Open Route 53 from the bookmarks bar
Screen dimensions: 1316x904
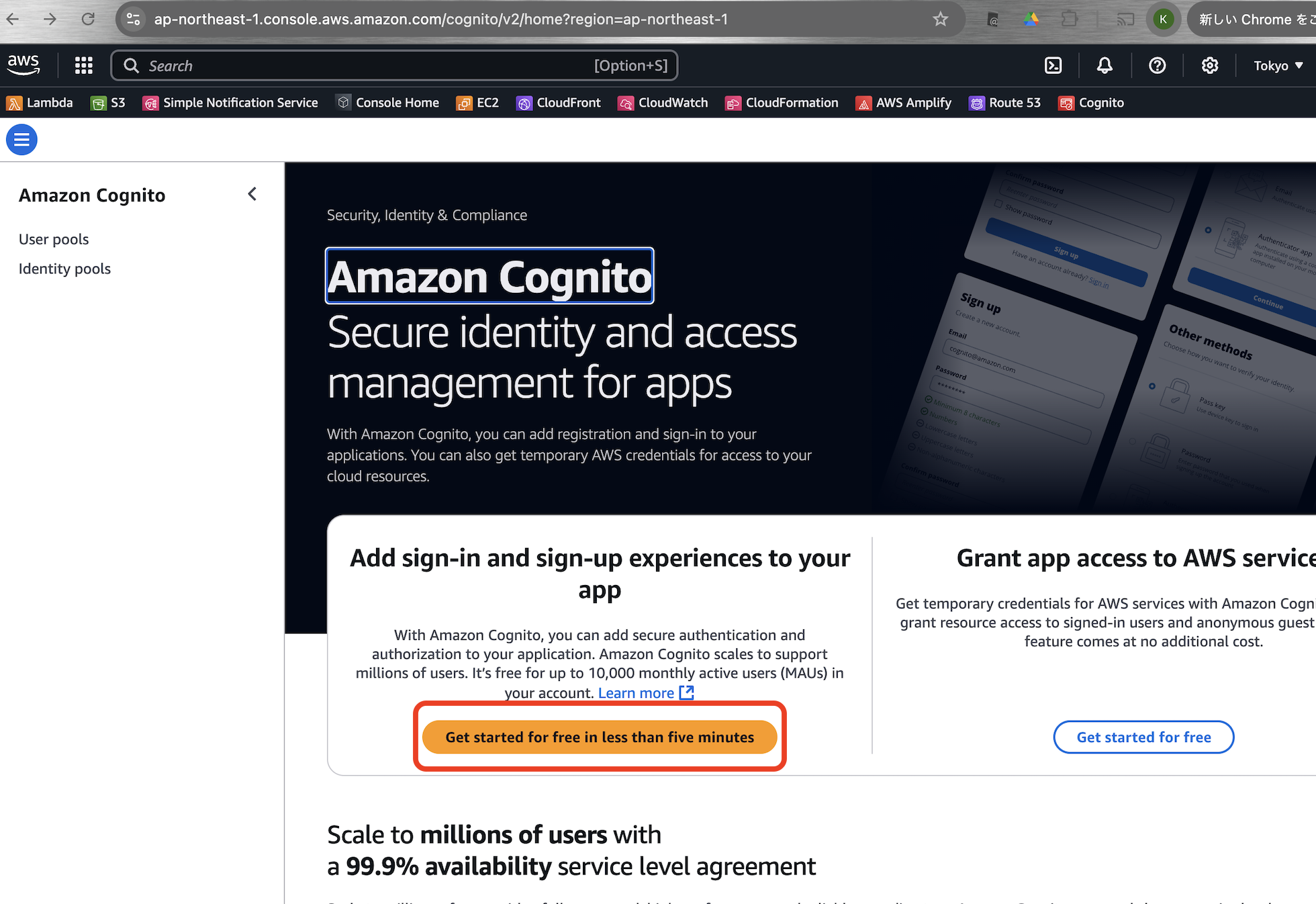coord(1004,103)
